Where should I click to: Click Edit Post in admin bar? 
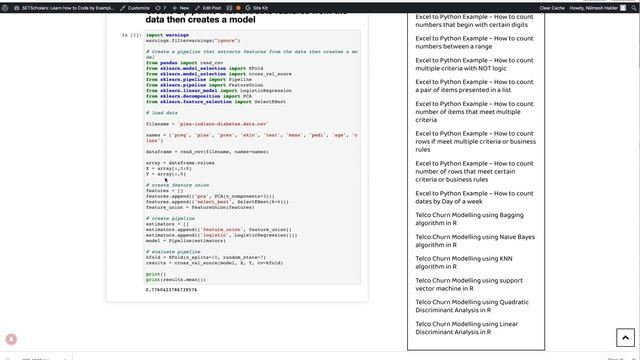pyautogui.click(x=208, y=8)
